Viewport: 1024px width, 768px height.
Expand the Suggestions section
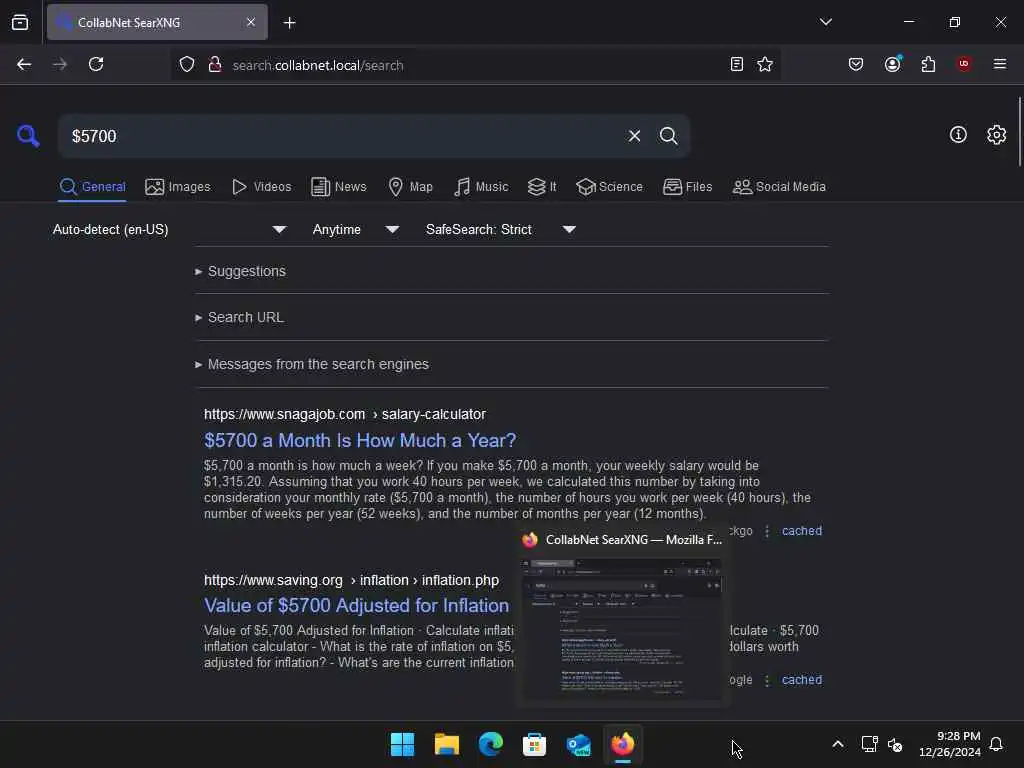pyautogui.click(x=240, y=271)
